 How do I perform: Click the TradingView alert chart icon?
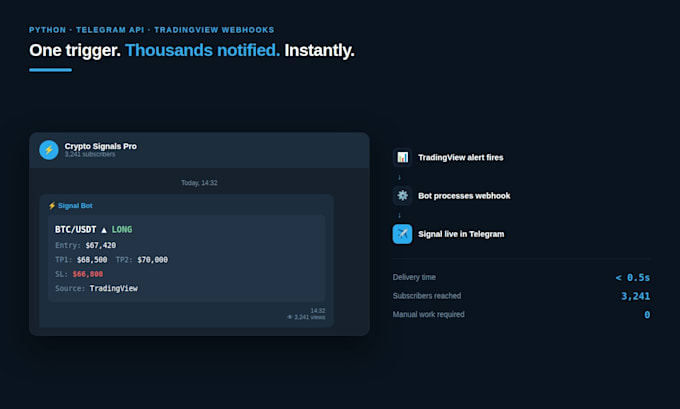(x=402, y=157)
